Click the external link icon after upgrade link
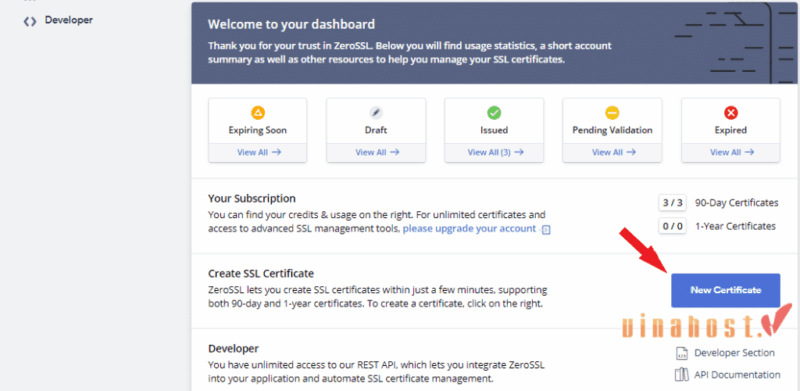This screenshot has width=800, height=391. click(x=546, y=230)
